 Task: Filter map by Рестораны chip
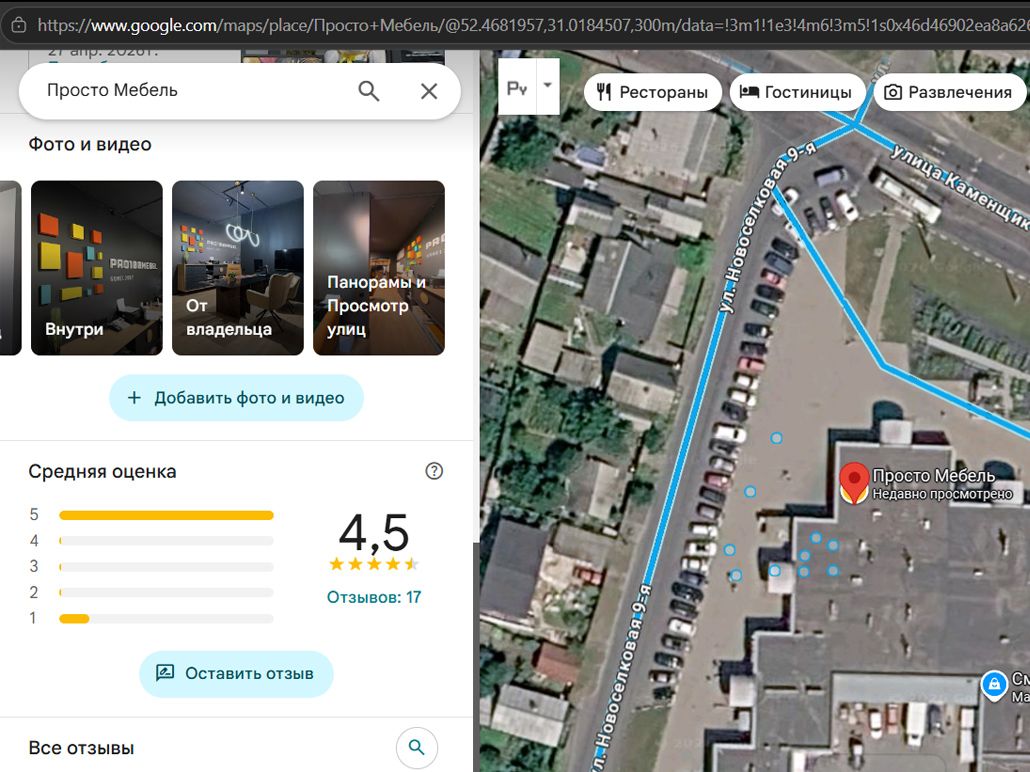653,92
